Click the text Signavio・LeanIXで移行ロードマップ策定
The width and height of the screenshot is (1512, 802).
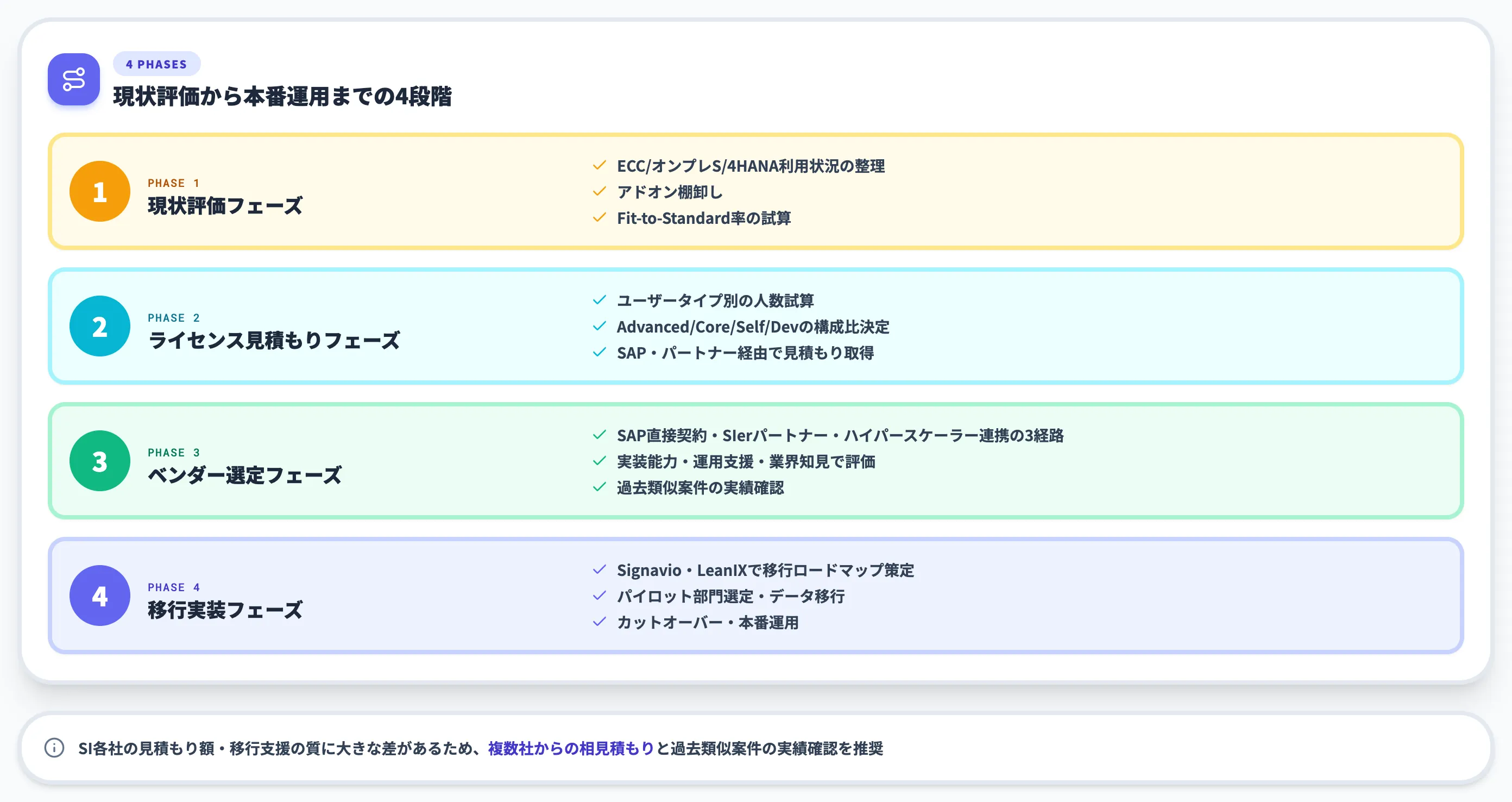[x=765, y=570]
